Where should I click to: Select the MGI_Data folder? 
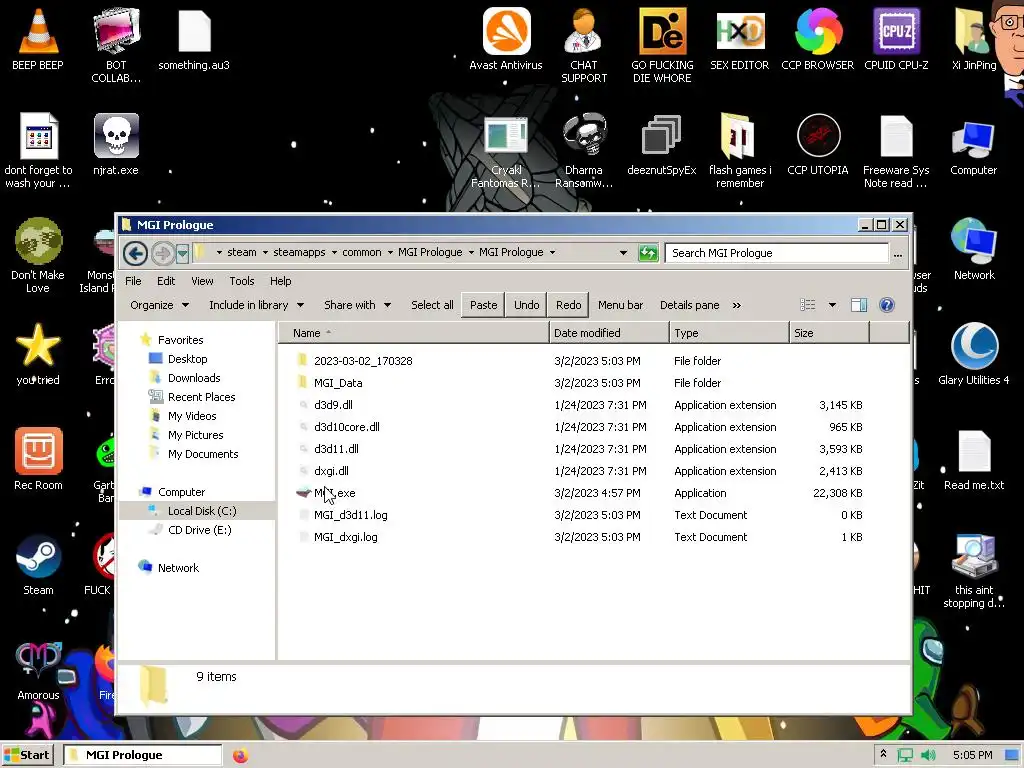click(x=338, y=383)
